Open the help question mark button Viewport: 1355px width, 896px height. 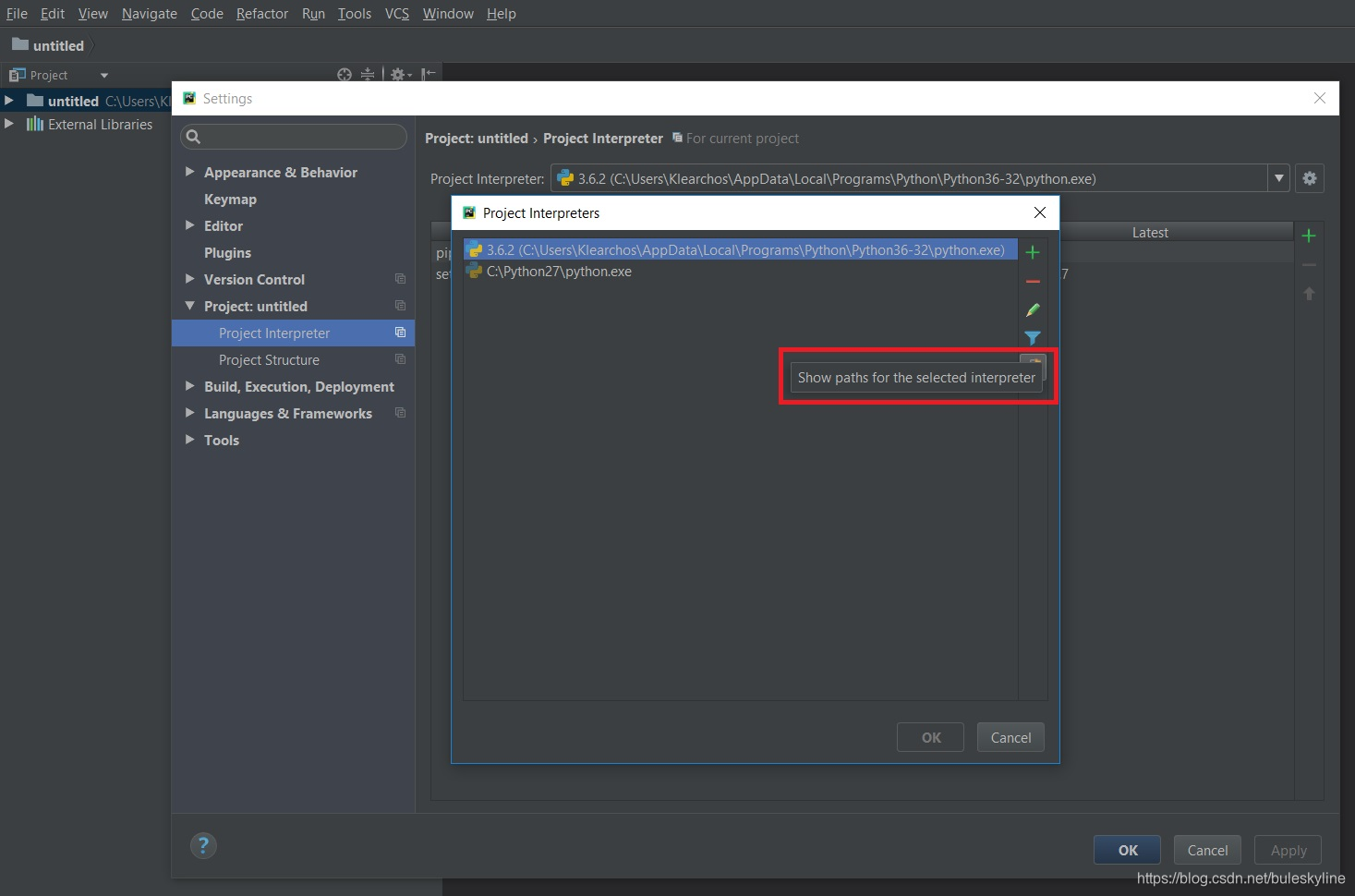point(203,845)
